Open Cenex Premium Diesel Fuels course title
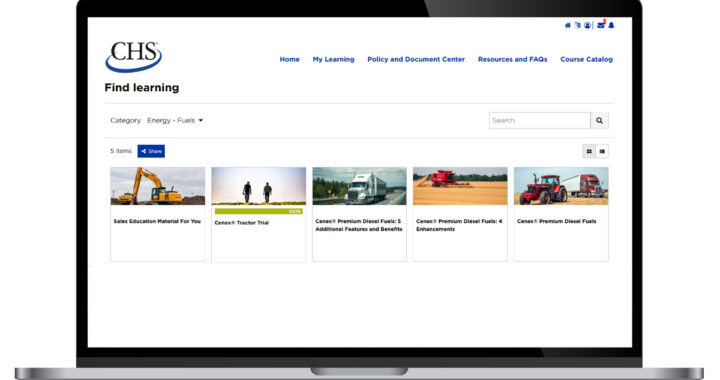 (x=557, y=221)
